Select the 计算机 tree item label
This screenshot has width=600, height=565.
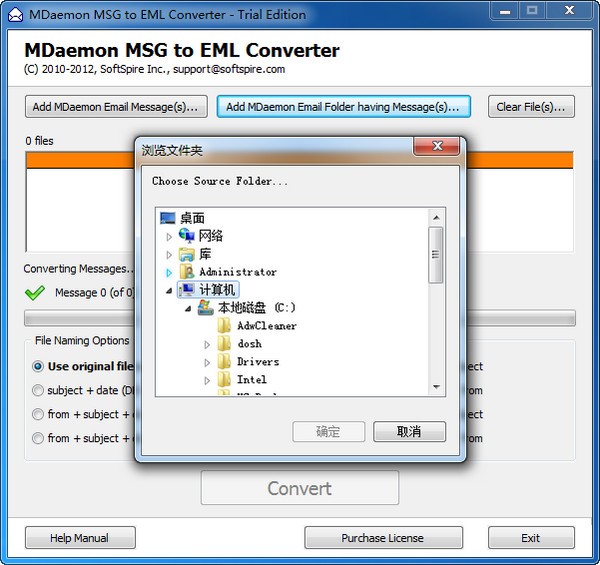[217, 290]
